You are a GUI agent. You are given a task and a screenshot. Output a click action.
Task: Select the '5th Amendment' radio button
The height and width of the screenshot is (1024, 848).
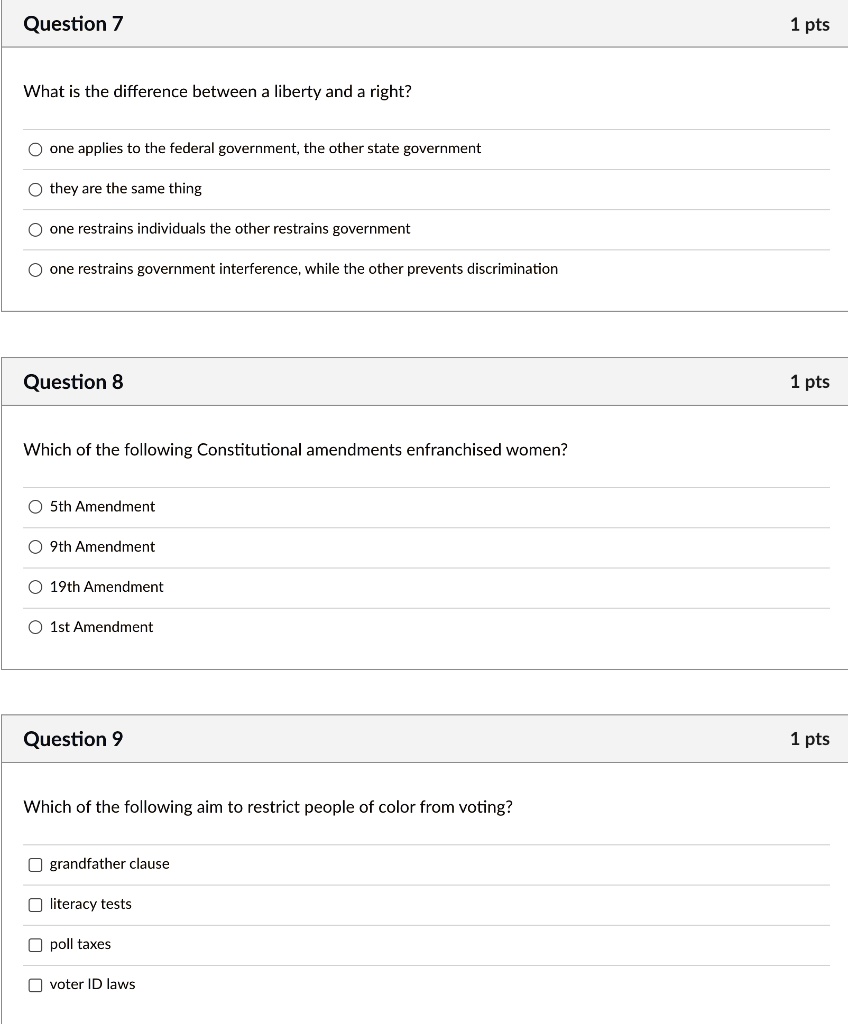[x=35, y=507]
